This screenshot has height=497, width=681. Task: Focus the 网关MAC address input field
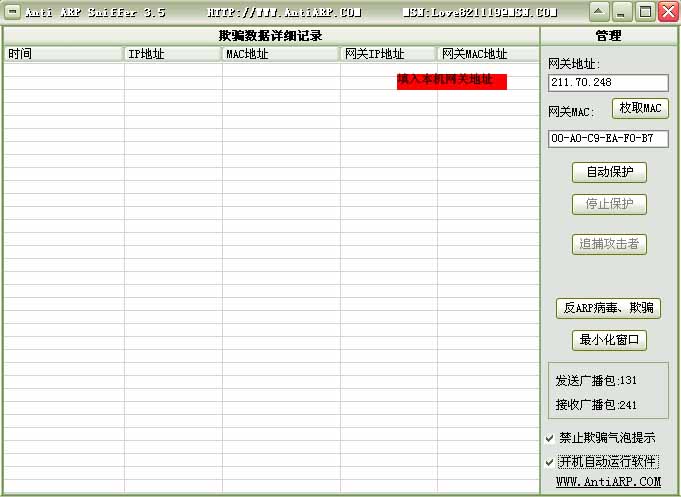(x=608, y=139)
